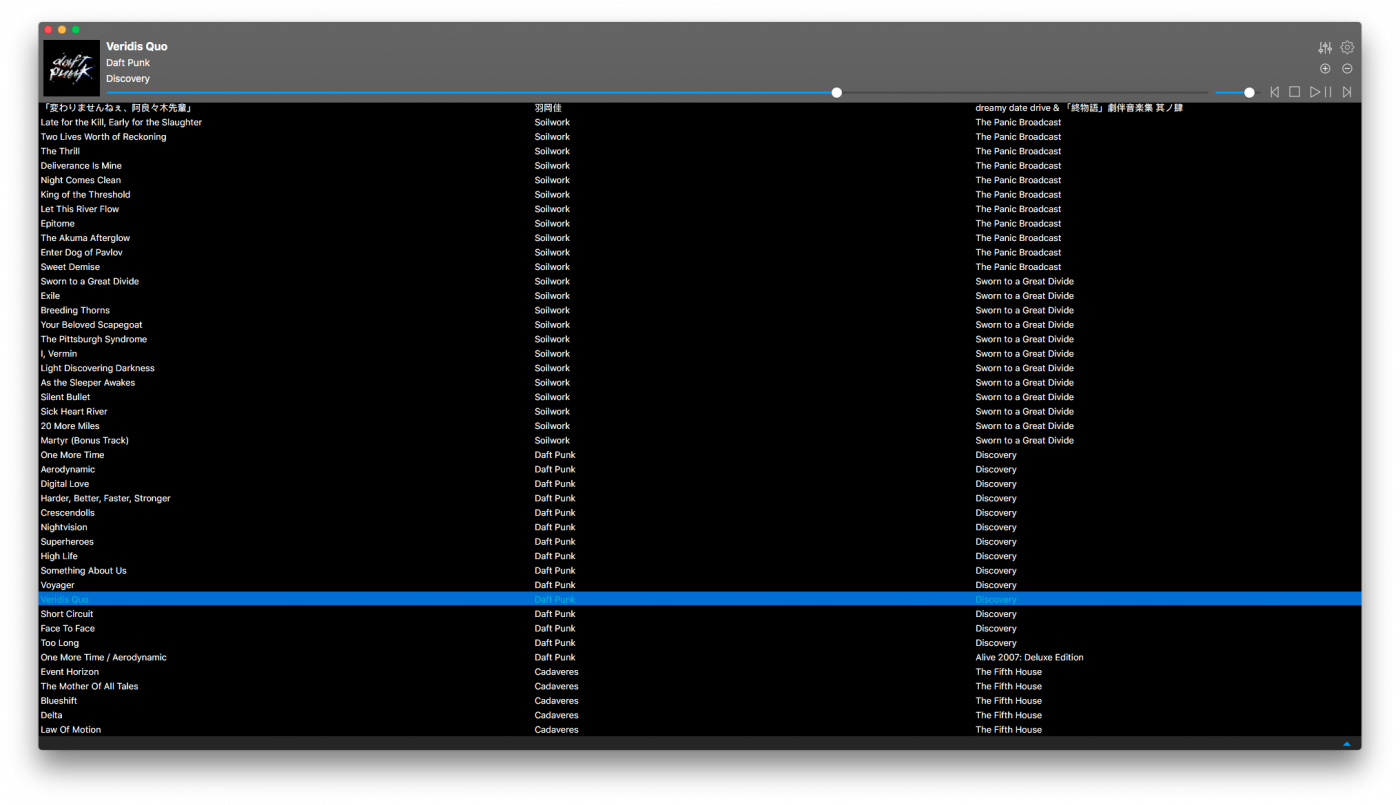This screenshot has width=1400, height=805.
Task: Select track Superheroes
Action: pos(67,542)
